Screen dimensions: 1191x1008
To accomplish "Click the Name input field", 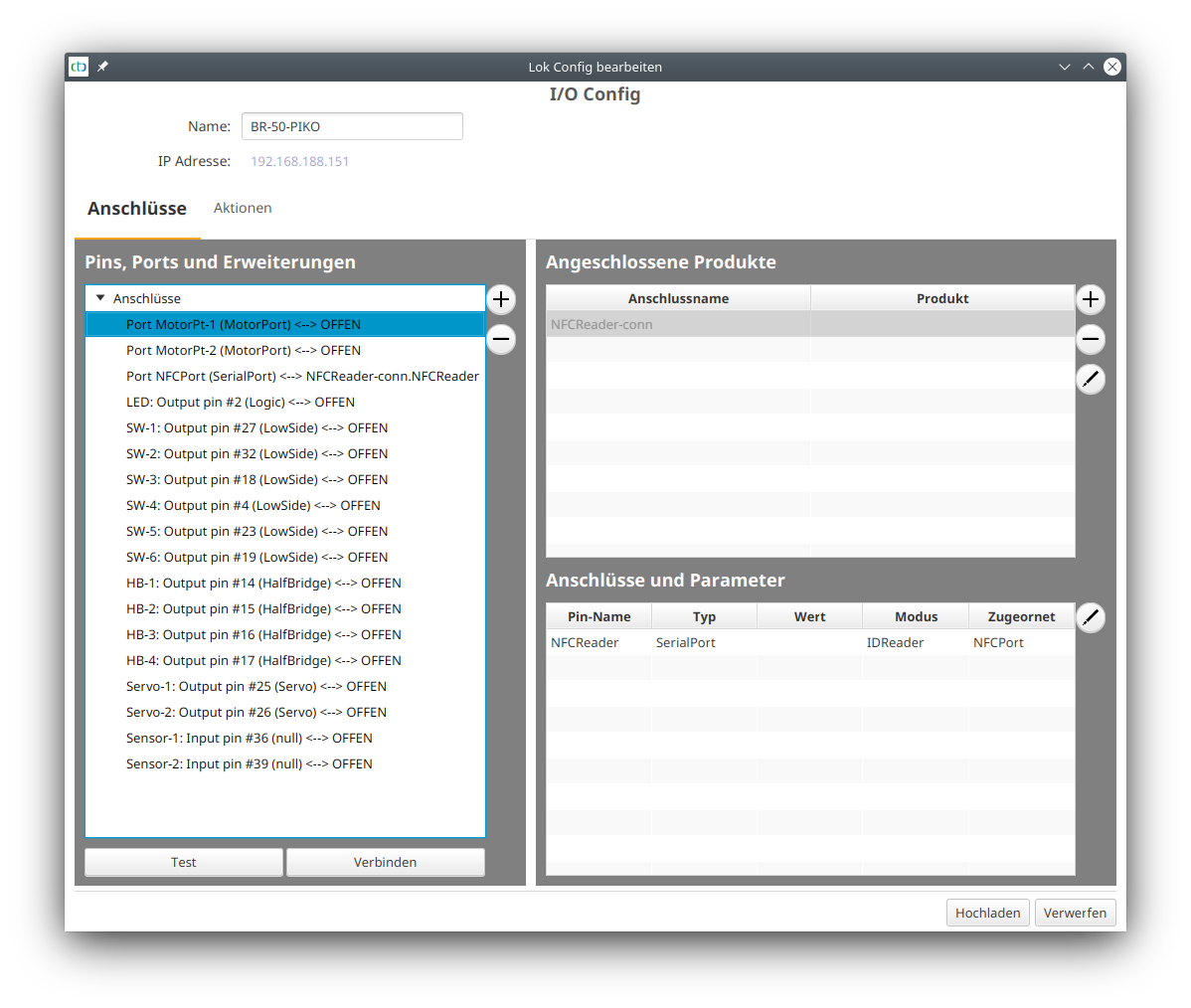I will click(352, 126).
